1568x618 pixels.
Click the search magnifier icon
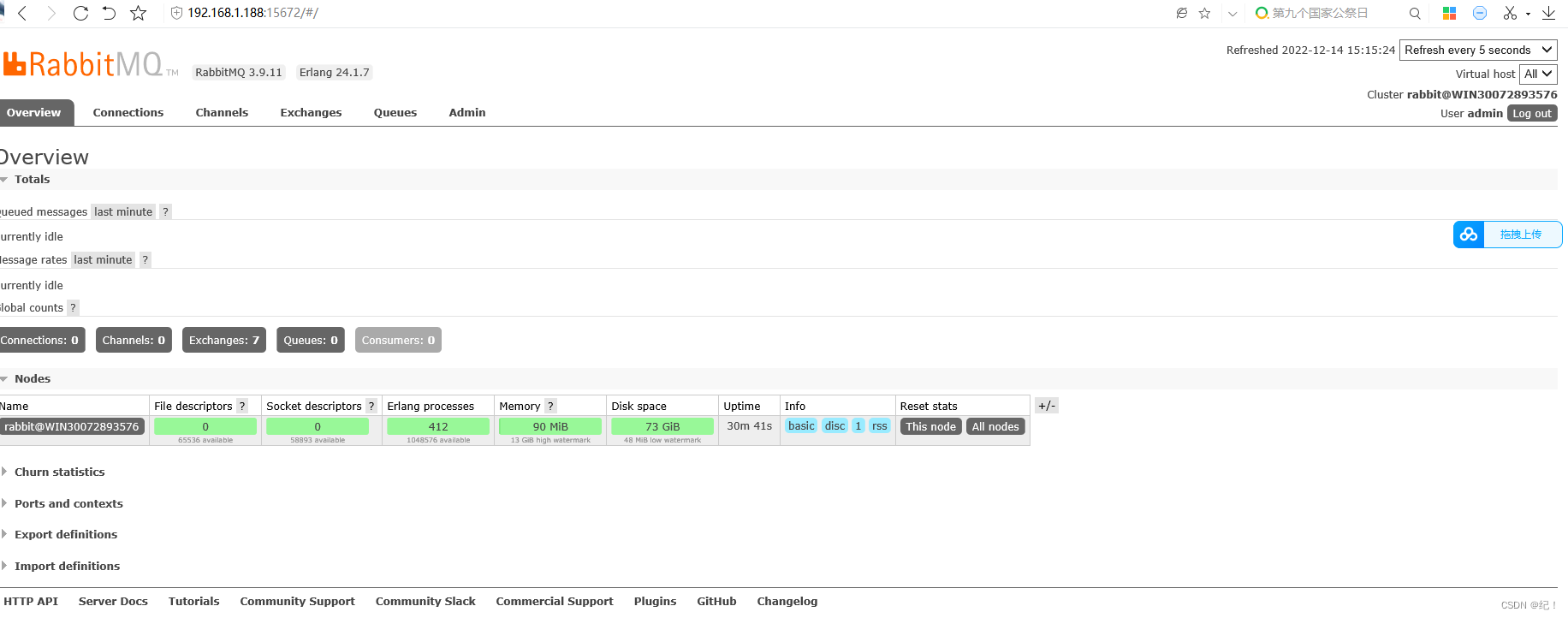point(1415,13)
